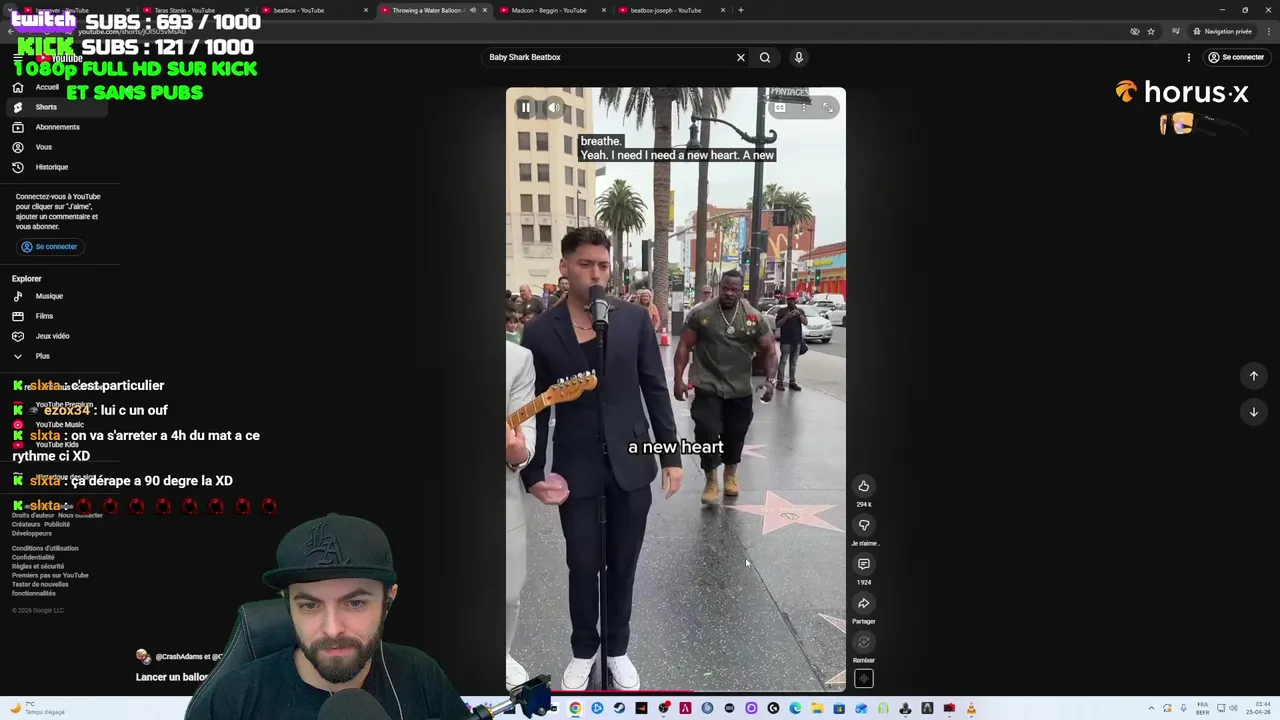The height and width of the screenshot is (720, 1280).
Task: Open the sound thumbnail below Remixer
Action: [864, 679]
